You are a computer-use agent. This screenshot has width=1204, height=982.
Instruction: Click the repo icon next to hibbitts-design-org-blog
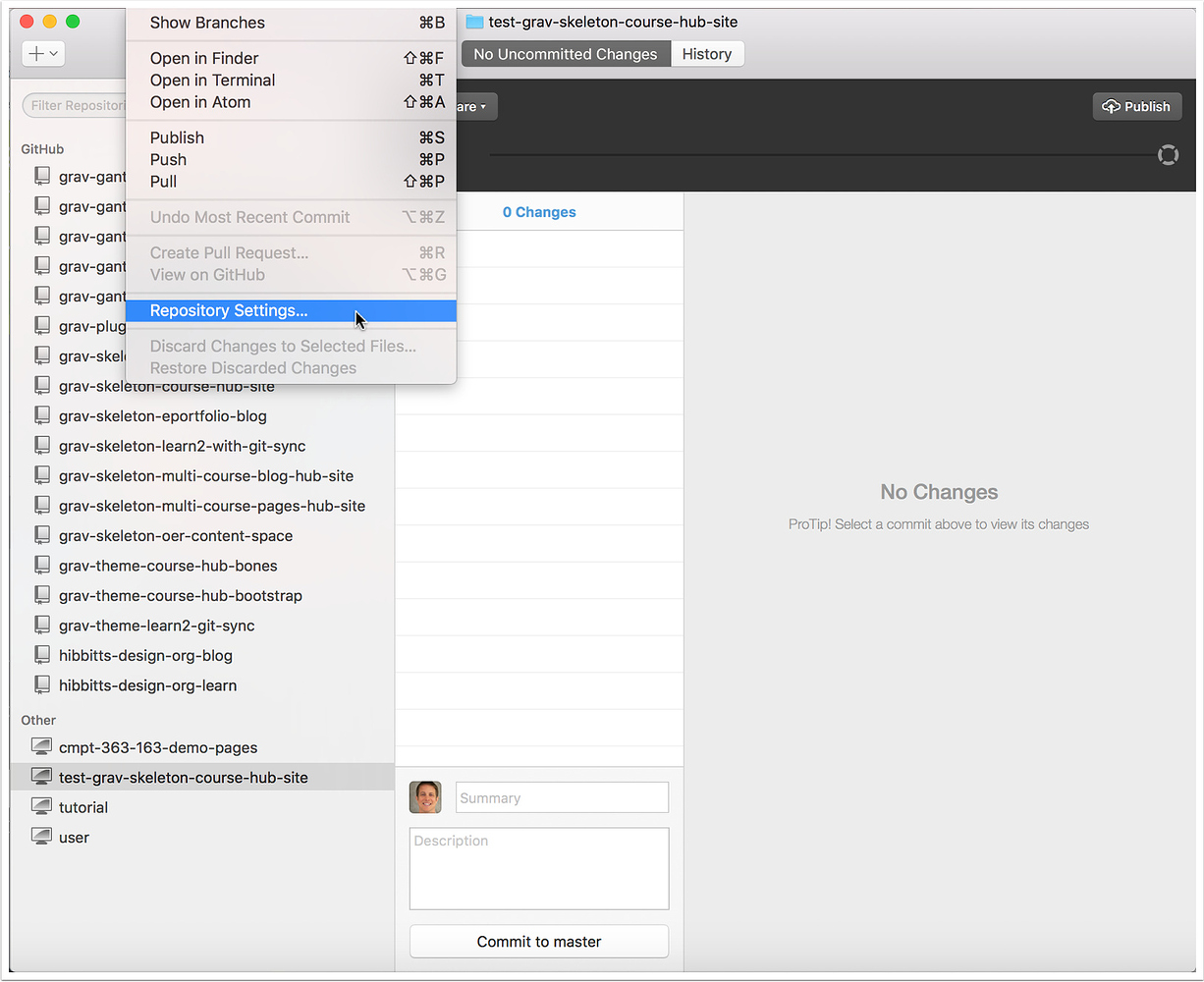point(42,655)
